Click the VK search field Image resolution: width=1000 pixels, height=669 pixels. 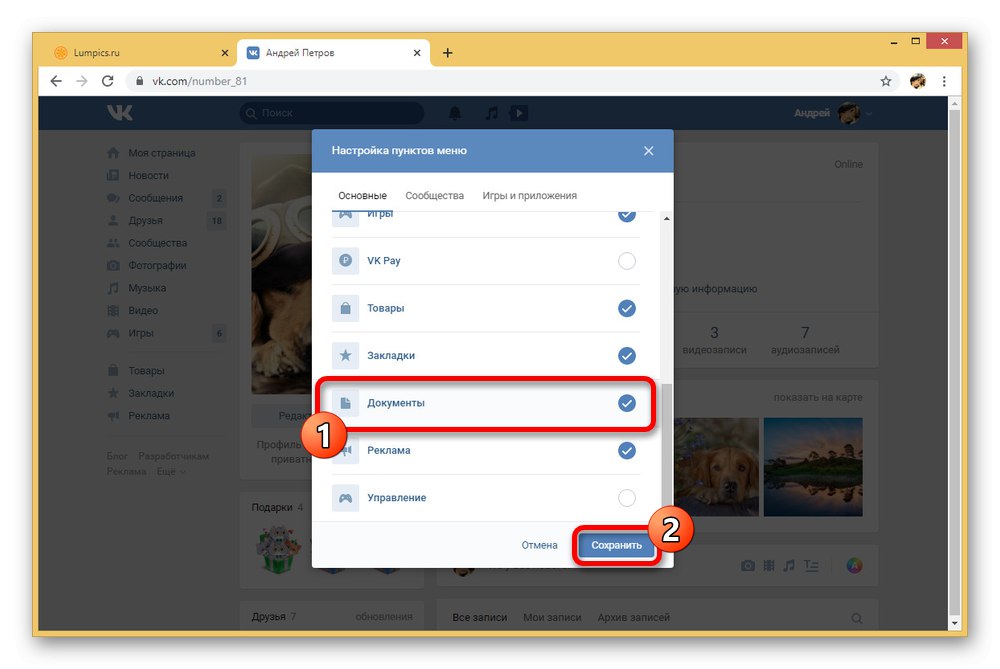(x=332, y=113)
